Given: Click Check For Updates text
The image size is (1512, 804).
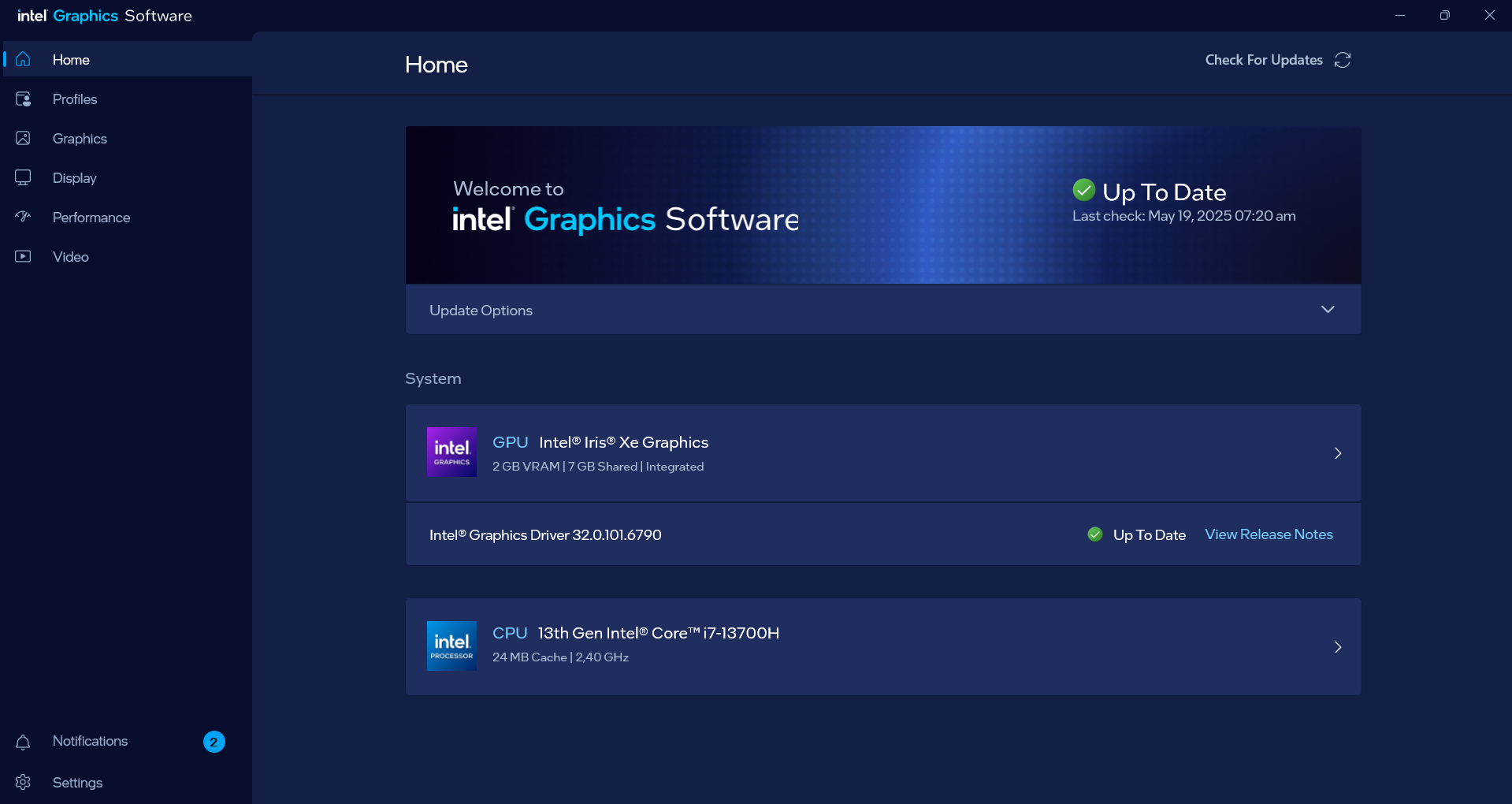Looking at the screenshot, I should click(1264, 60).
